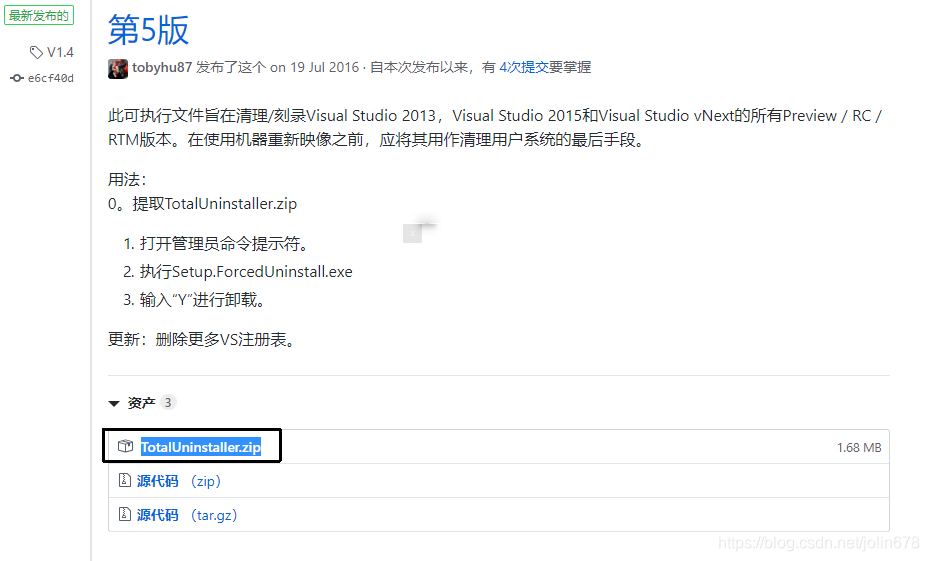Viewport: 929px width, 561px height.
Task: Click the step 打开管理员命令提示符
Action: click(x=224, y=243)
